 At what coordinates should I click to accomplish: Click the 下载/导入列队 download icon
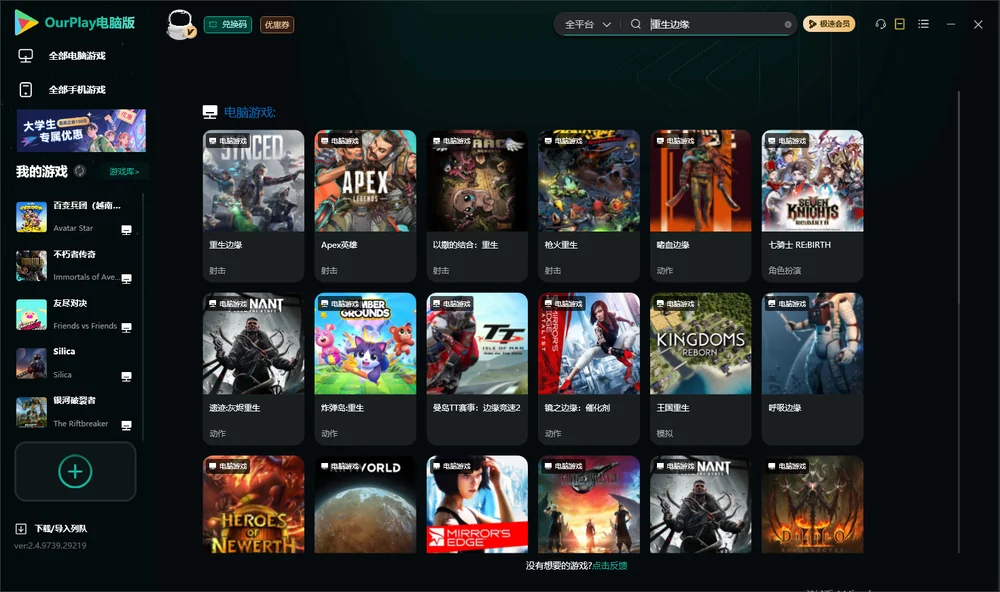coord(21,528)
